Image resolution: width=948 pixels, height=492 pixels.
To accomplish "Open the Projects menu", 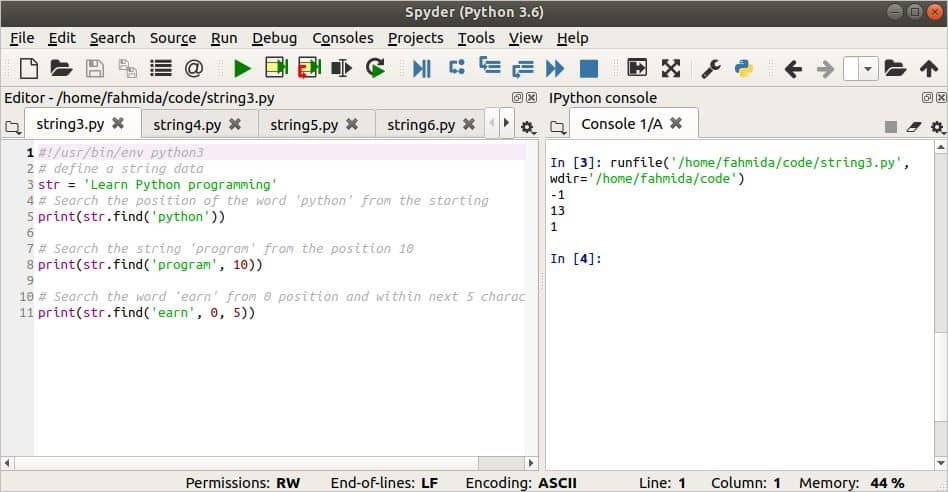I will click(416, 38).
